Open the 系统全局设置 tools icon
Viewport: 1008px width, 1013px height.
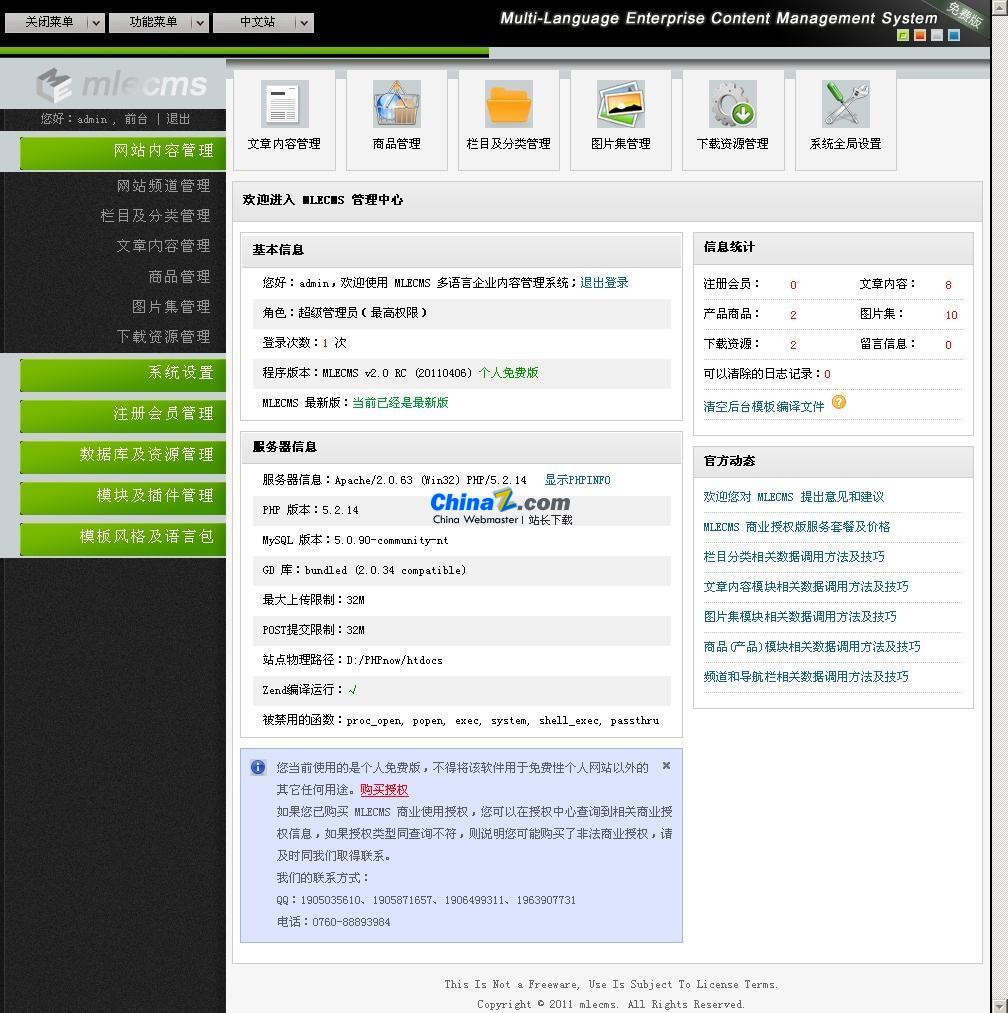coord(845,104)
